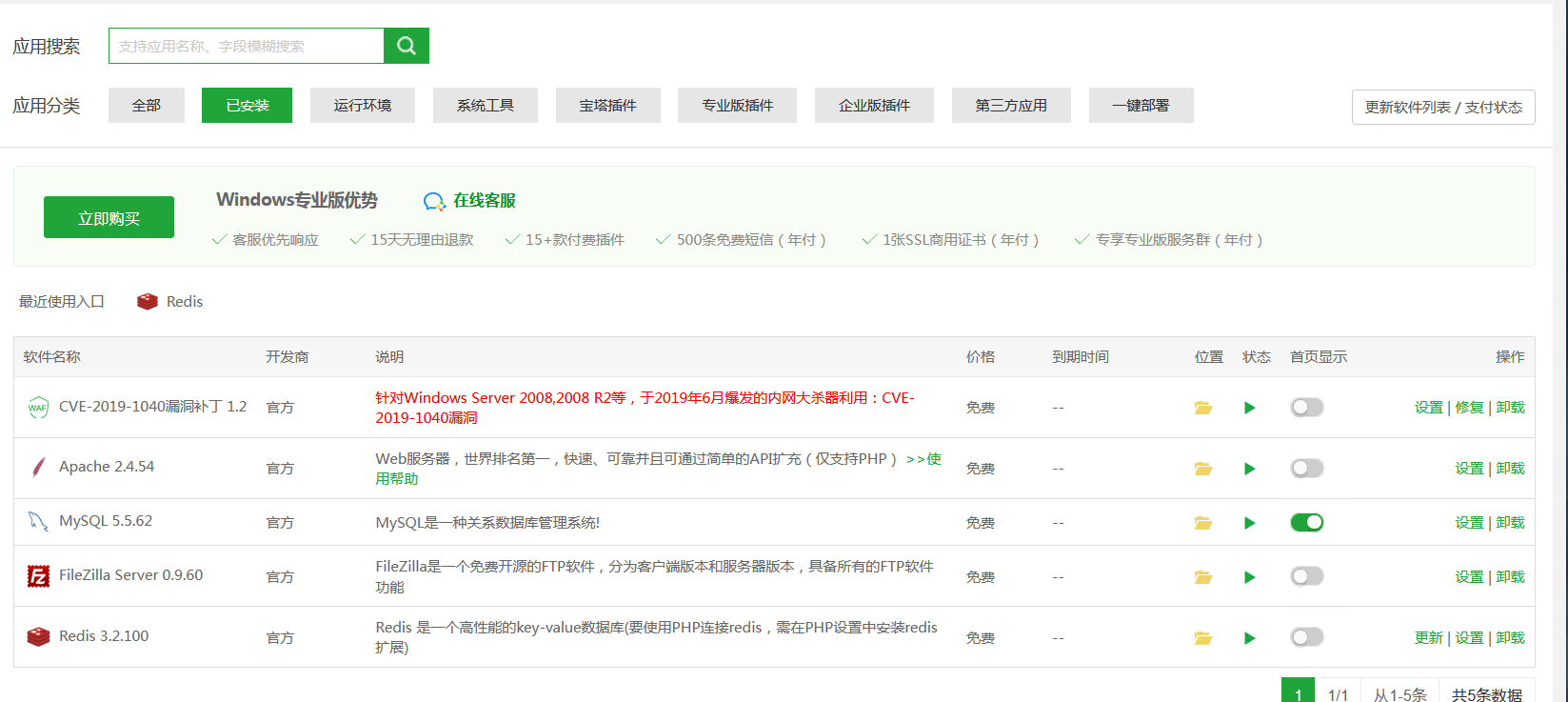
Task: Open 设置 for MySQL 5.5.62
Action: coord(1469,523)
